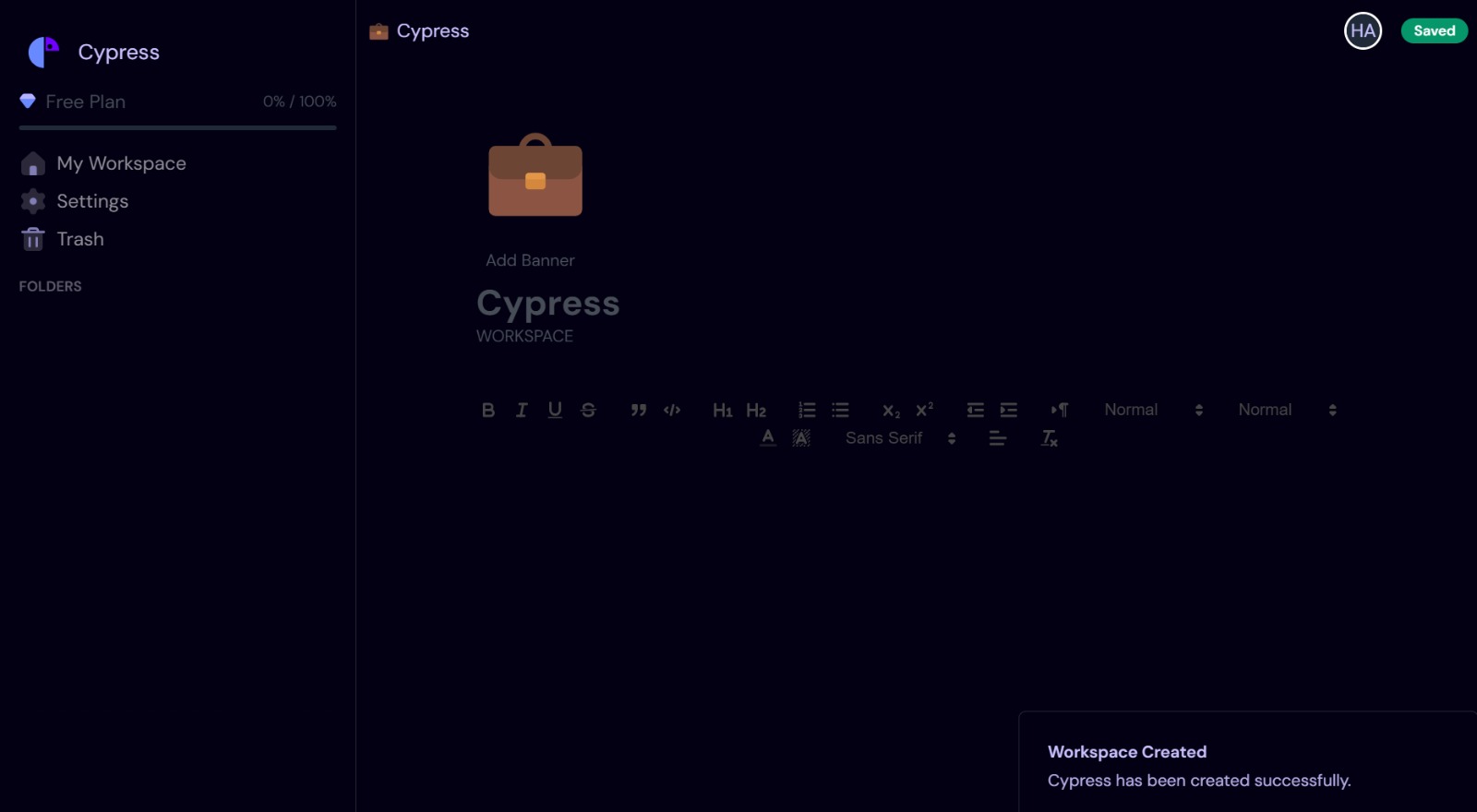The height and width of the screenshot is (812, 1477).
Task: Click the Free Plan usage progress bar
Action: pos(177,127)
